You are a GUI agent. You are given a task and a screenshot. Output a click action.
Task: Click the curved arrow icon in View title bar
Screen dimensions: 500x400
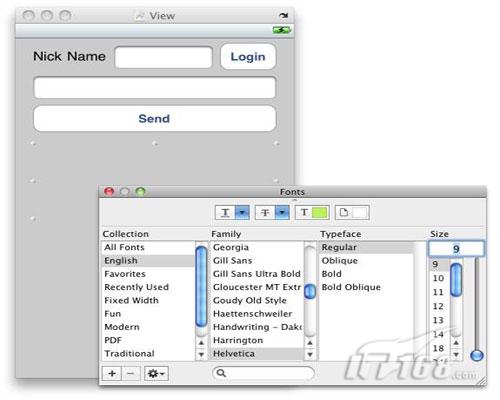(283, 15)
